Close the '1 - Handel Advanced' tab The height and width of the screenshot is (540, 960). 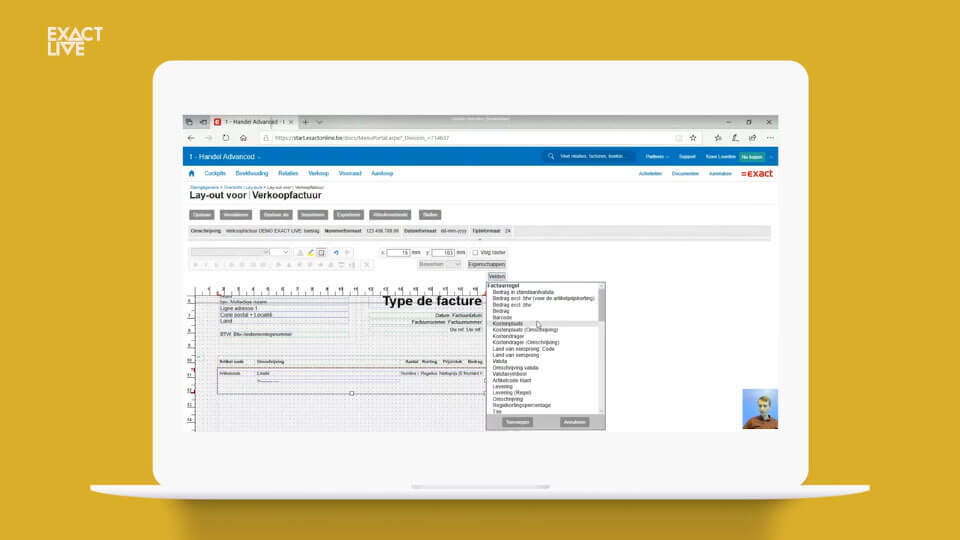(x=291, y=122)
